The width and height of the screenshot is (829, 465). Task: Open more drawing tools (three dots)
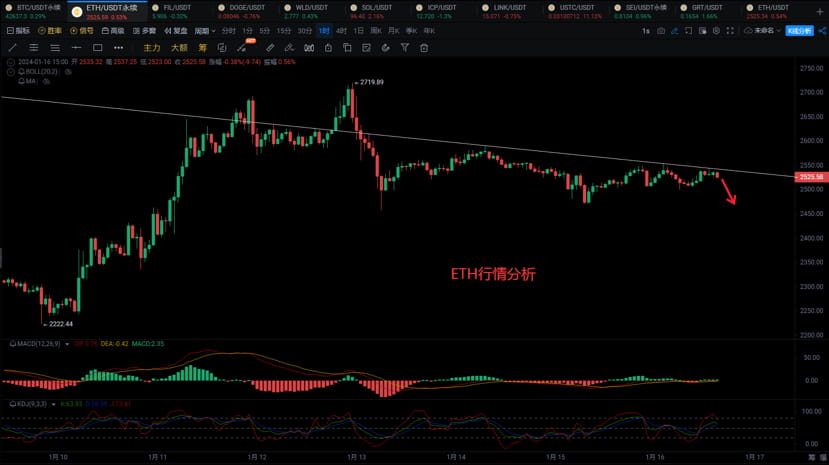coord(118,48)
